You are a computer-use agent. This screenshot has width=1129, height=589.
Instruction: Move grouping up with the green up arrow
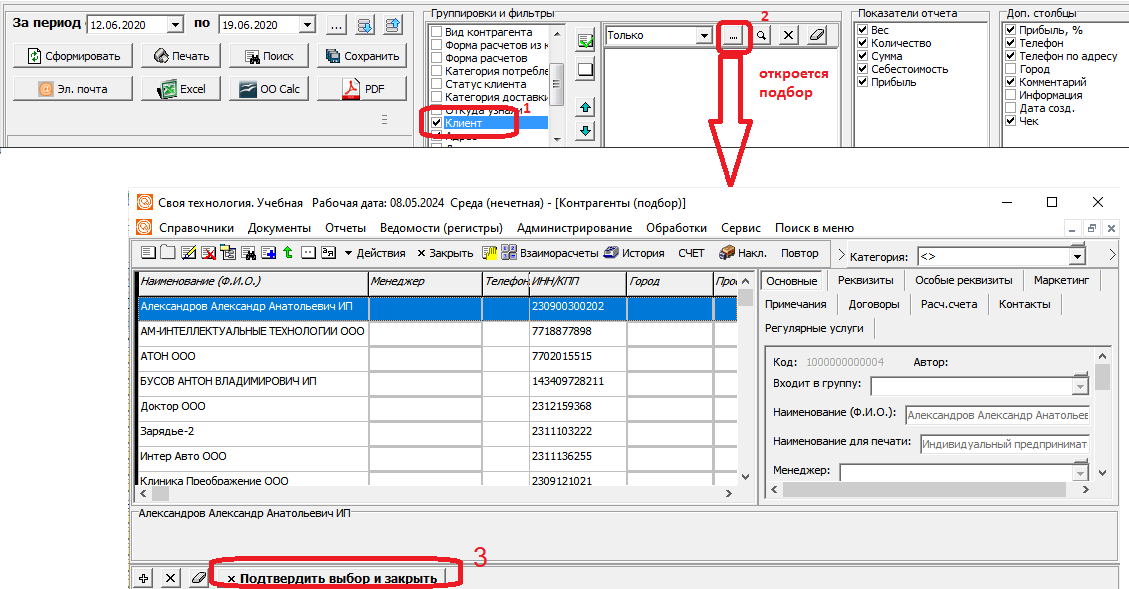586,106
